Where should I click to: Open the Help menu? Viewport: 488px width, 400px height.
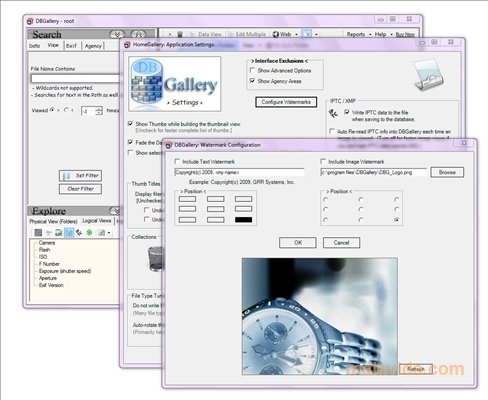point(380,34)
